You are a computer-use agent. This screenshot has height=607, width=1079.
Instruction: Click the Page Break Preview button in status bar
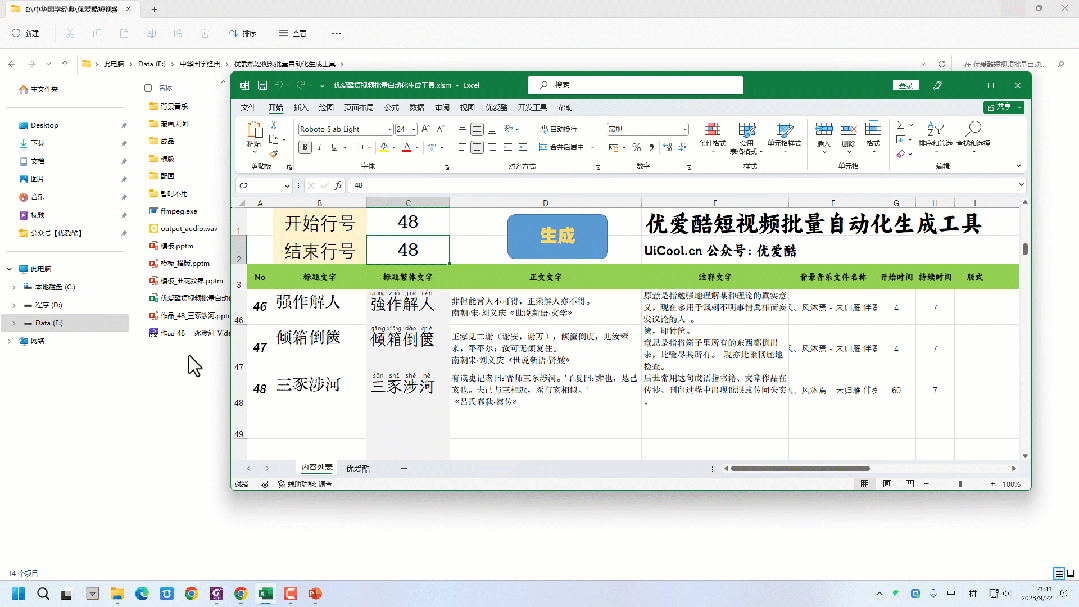click(x=910, y=484)
